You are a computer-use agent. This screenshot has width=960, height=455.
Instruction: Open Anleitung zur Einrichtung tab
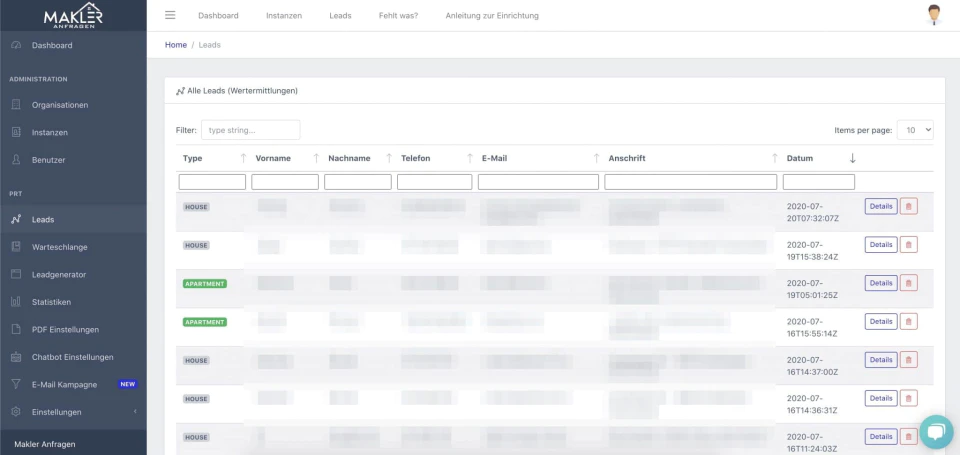[x=492, y=16]
